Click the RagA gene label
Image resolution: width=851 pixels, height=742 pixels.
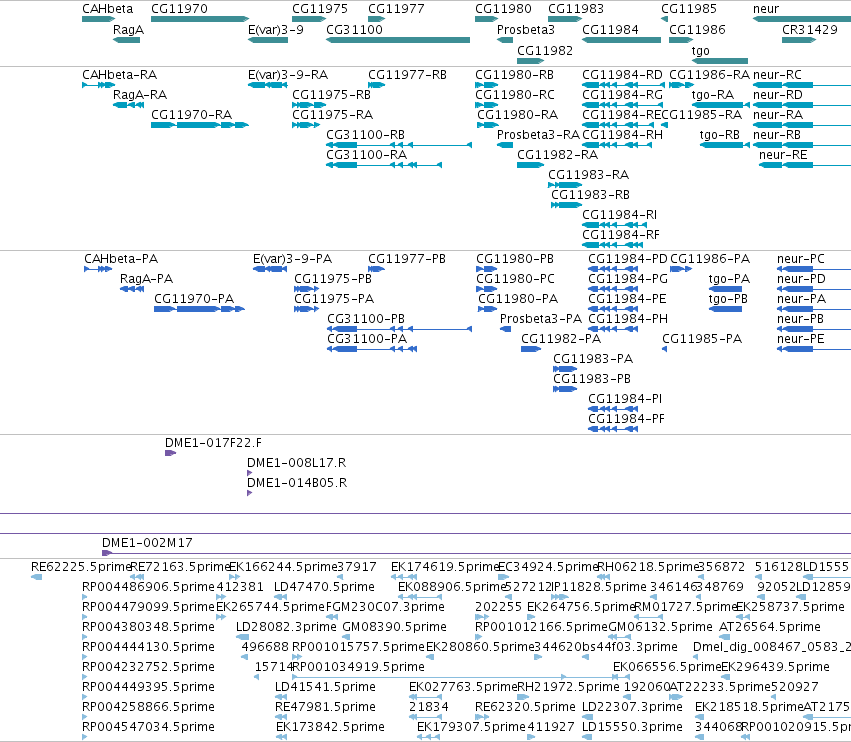(128, 30)
